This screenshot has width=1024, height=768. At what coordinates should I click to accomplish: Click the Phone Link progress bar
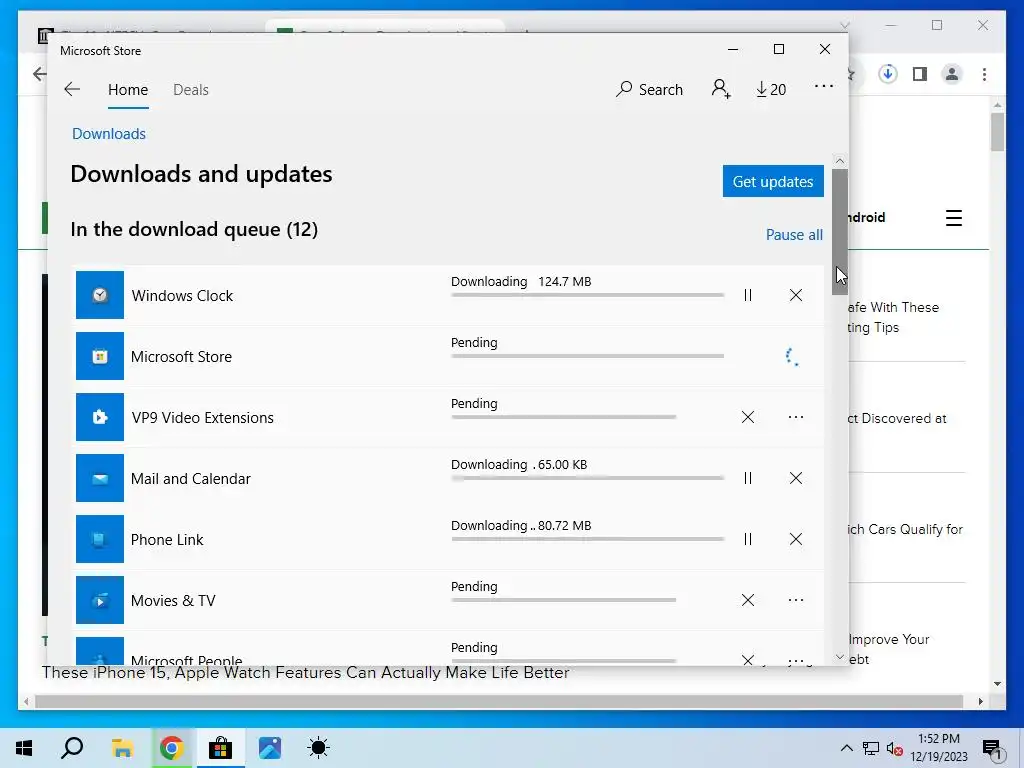(x=587, y=539)
